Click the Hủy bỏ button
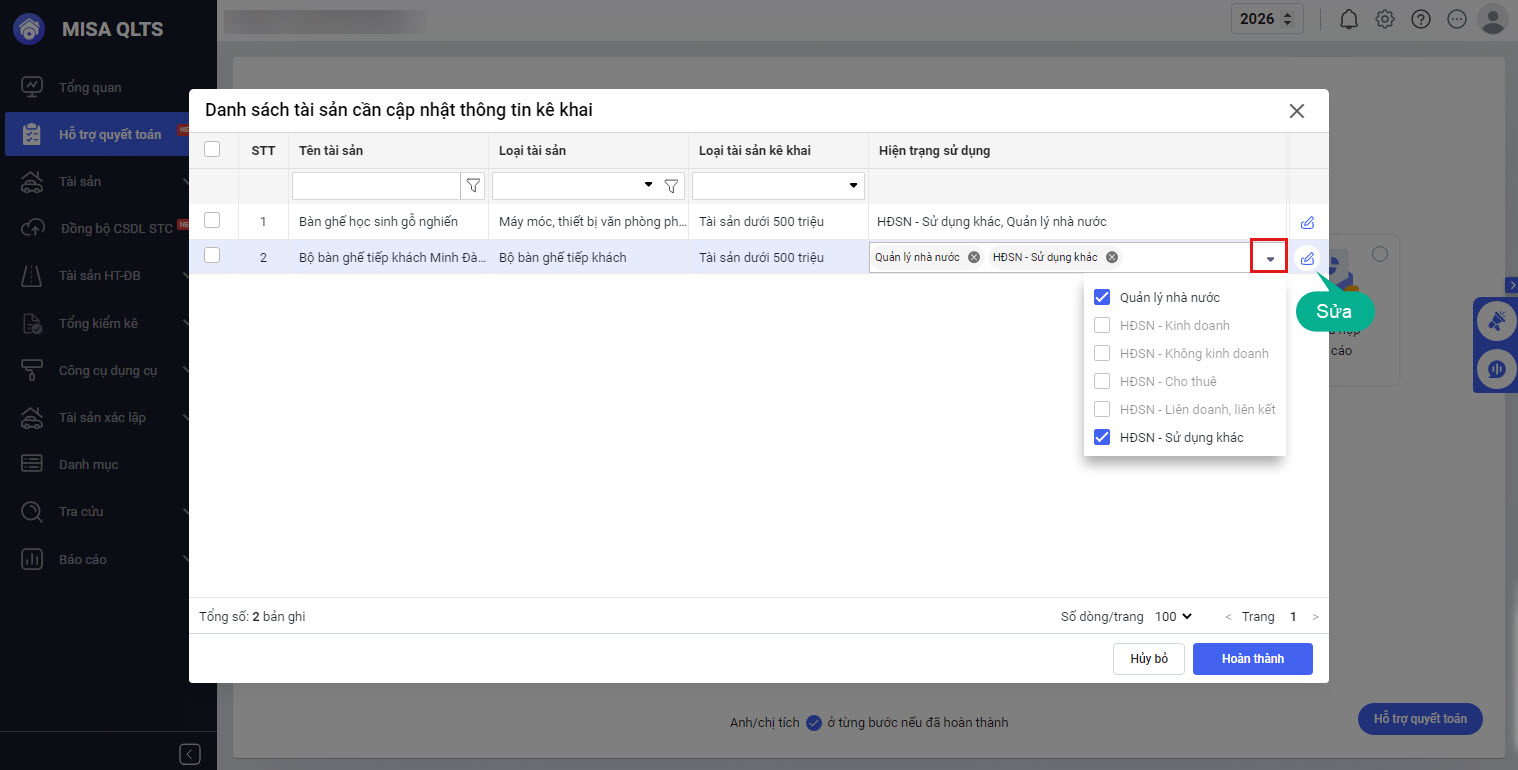Viewport: 1518px width, 770px height. coord(1149,659)
